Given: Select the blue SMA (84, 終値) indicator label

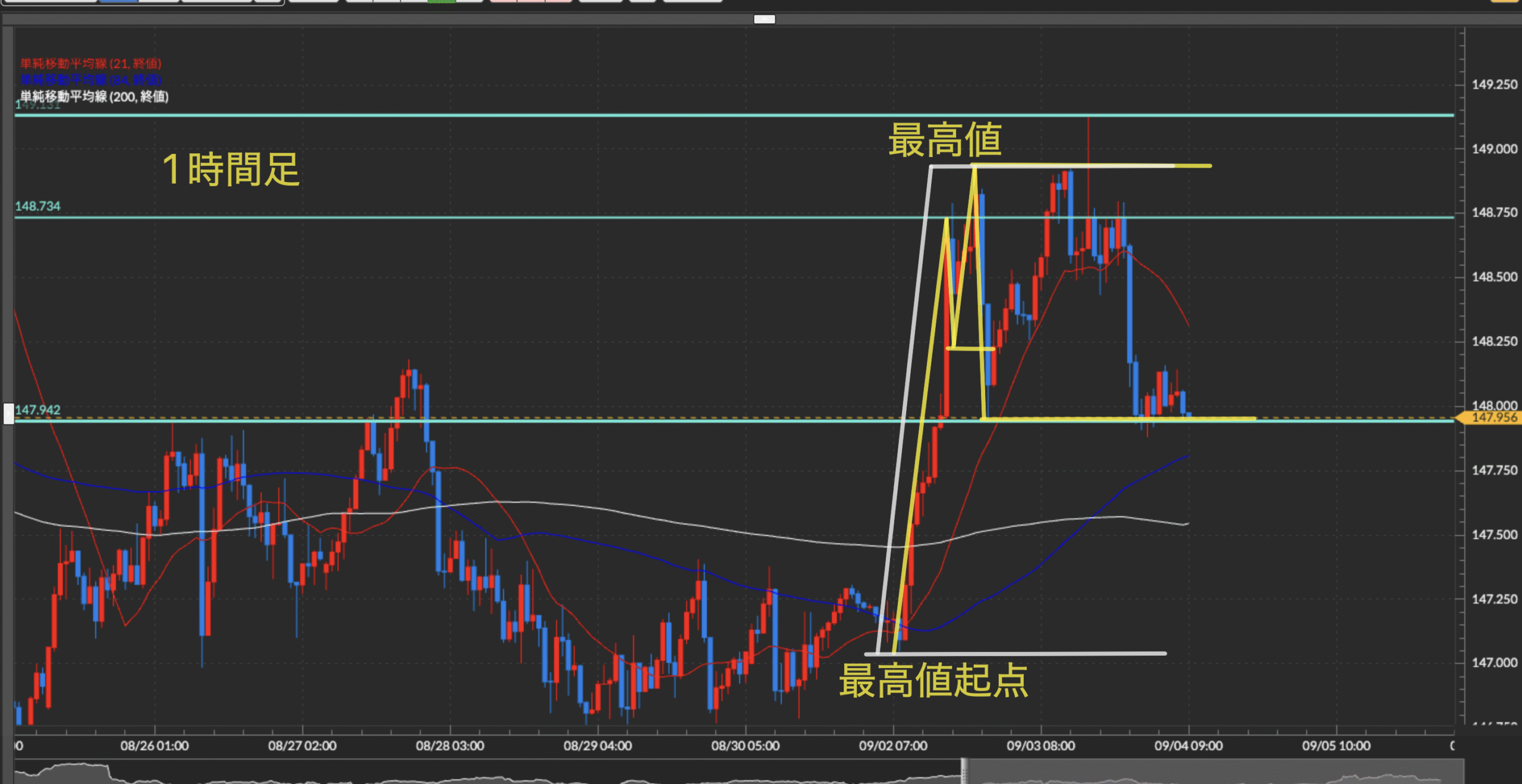Looking at the screenshot, I should (x=91, y=80).
